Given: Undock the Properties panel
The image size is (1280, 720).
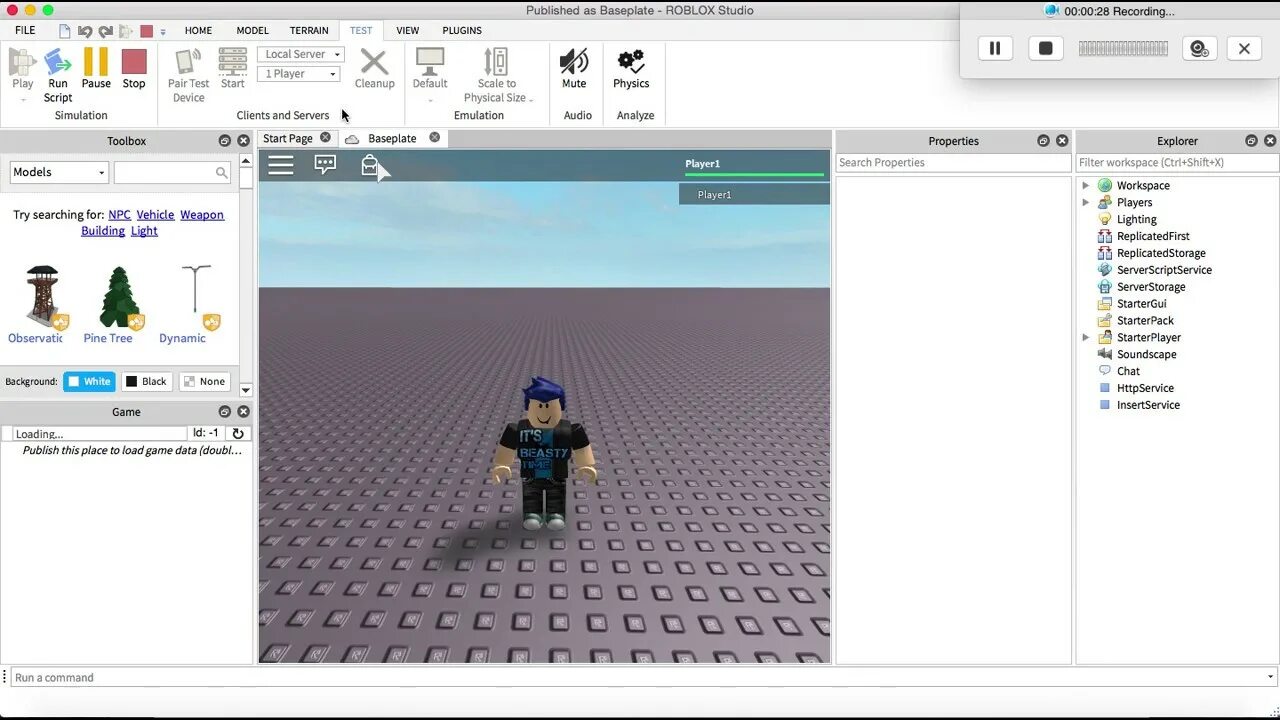Looking at the screenshot, I should click(x=1043, y=141).
